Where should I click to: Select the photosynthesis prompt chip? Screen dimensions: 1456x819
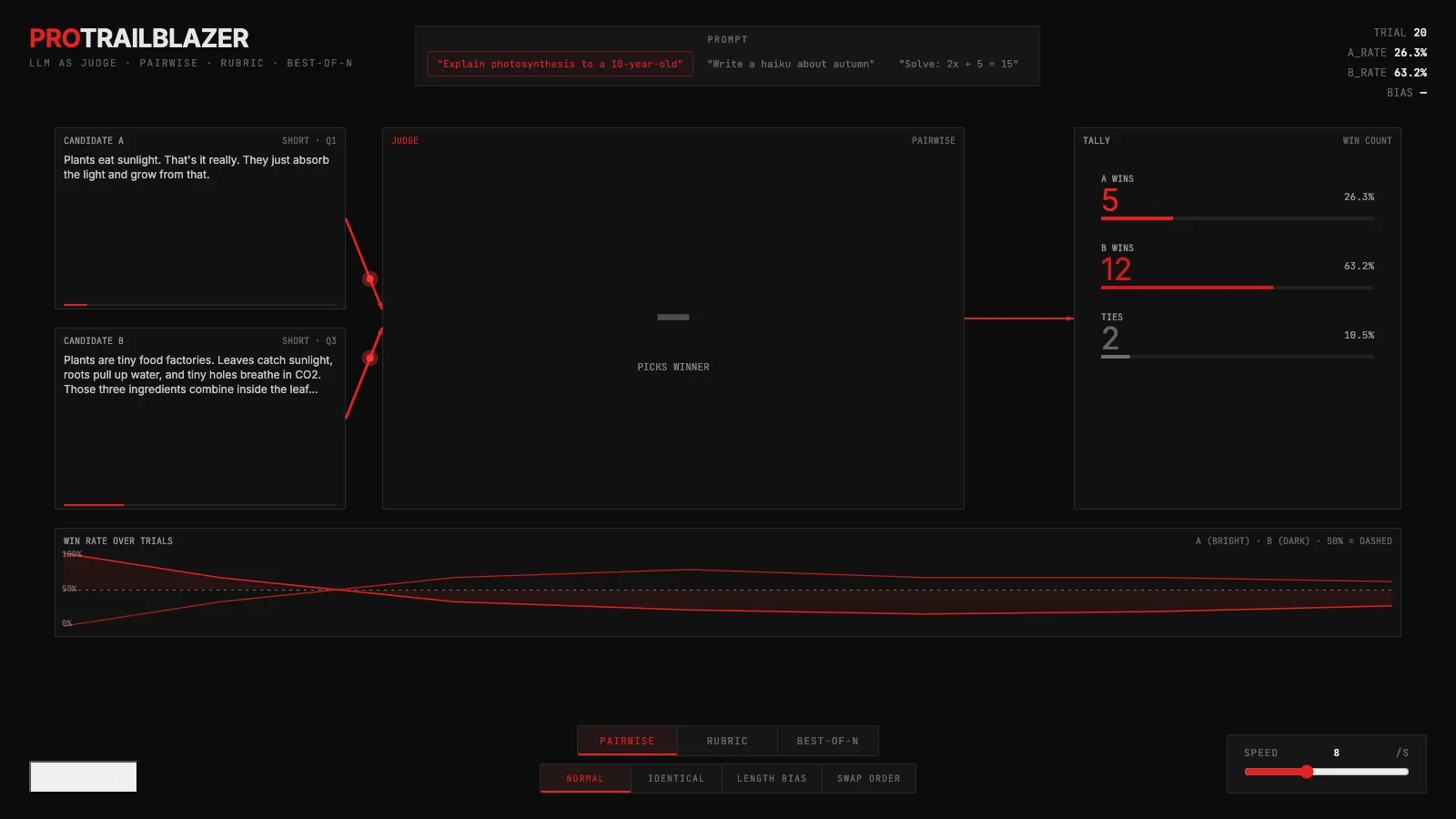[560, 64]
